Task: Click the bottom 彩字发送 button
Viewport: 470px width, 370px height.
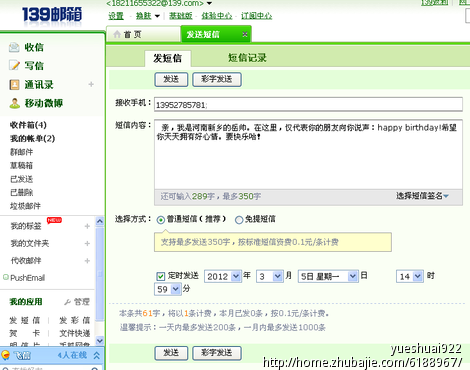Action: [x=217, y=353]
